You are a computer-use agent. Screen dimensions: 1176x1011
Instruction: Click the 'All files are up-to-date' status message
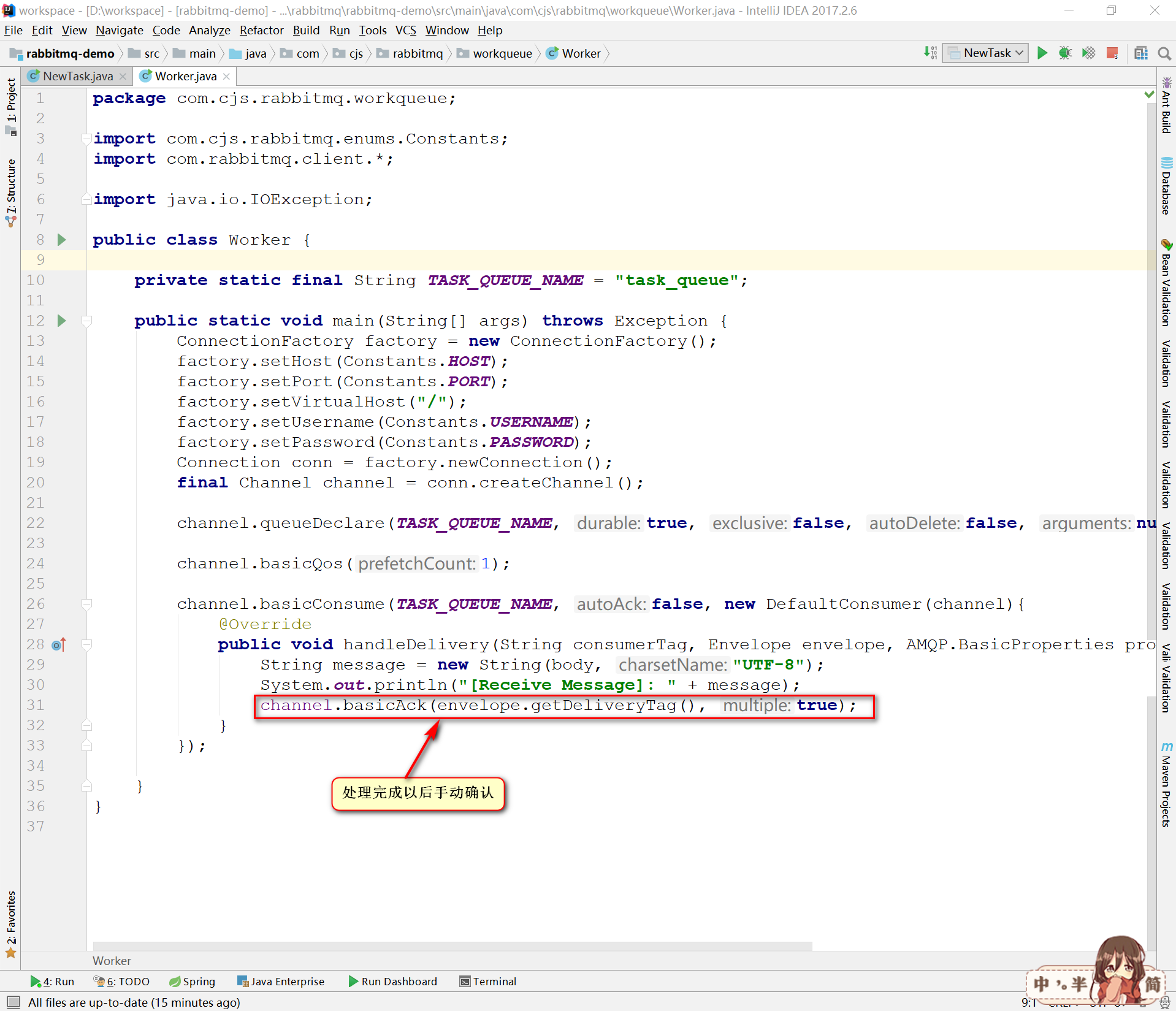(134, 1002)
